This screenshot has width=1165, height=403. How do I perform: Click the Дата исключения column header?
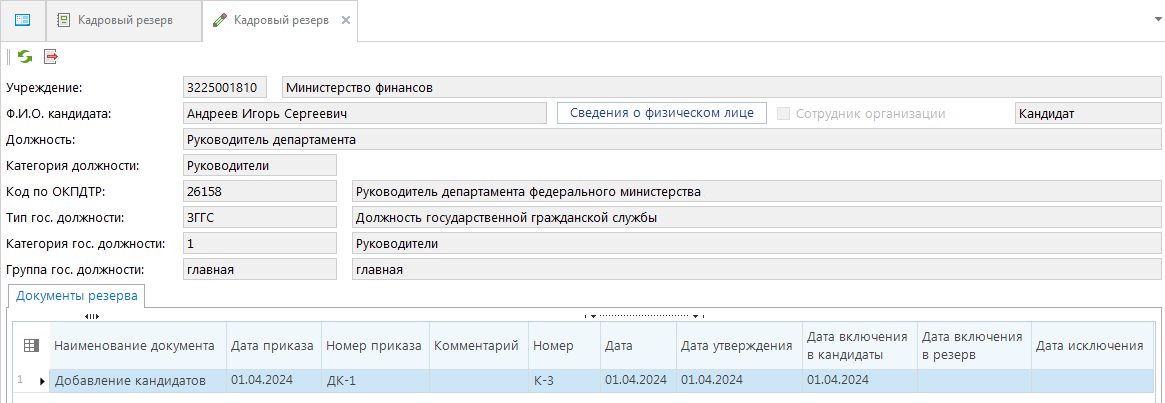click(x=1089, y=346)
